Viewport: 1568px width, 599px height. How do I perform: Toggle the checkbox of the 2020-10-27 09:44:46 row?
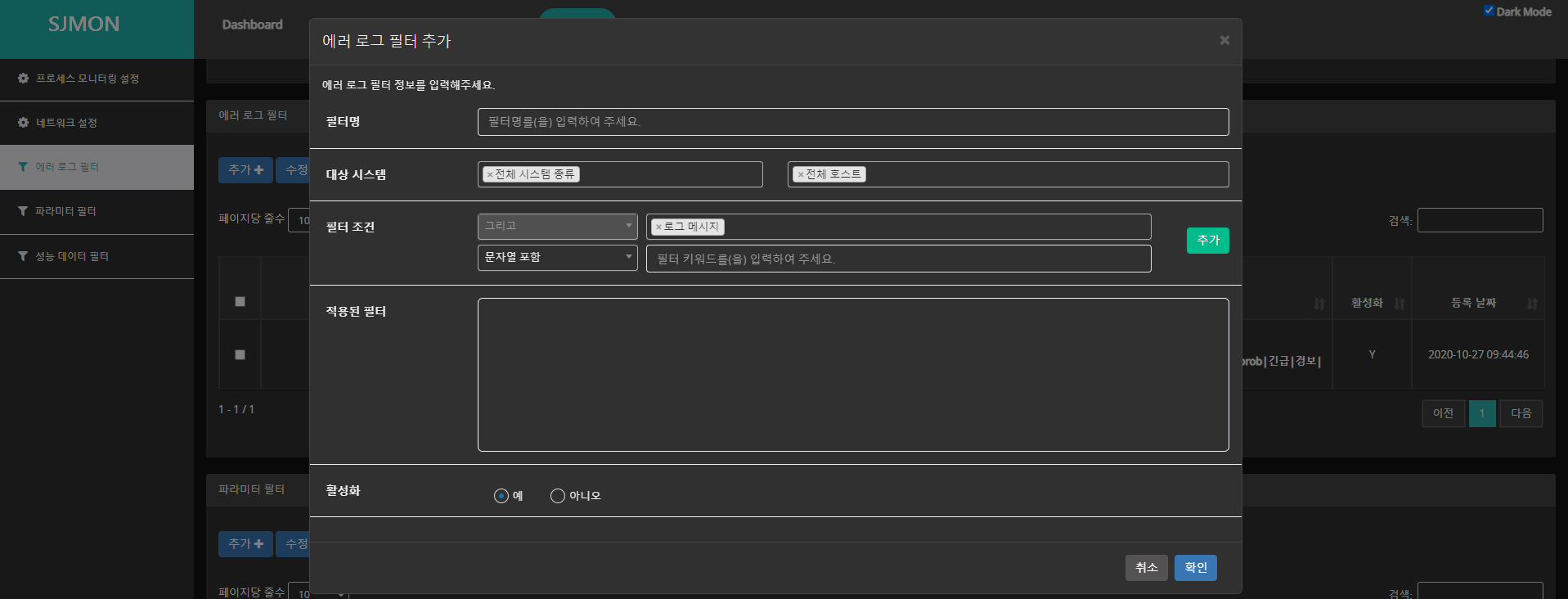tap(240, 355)
